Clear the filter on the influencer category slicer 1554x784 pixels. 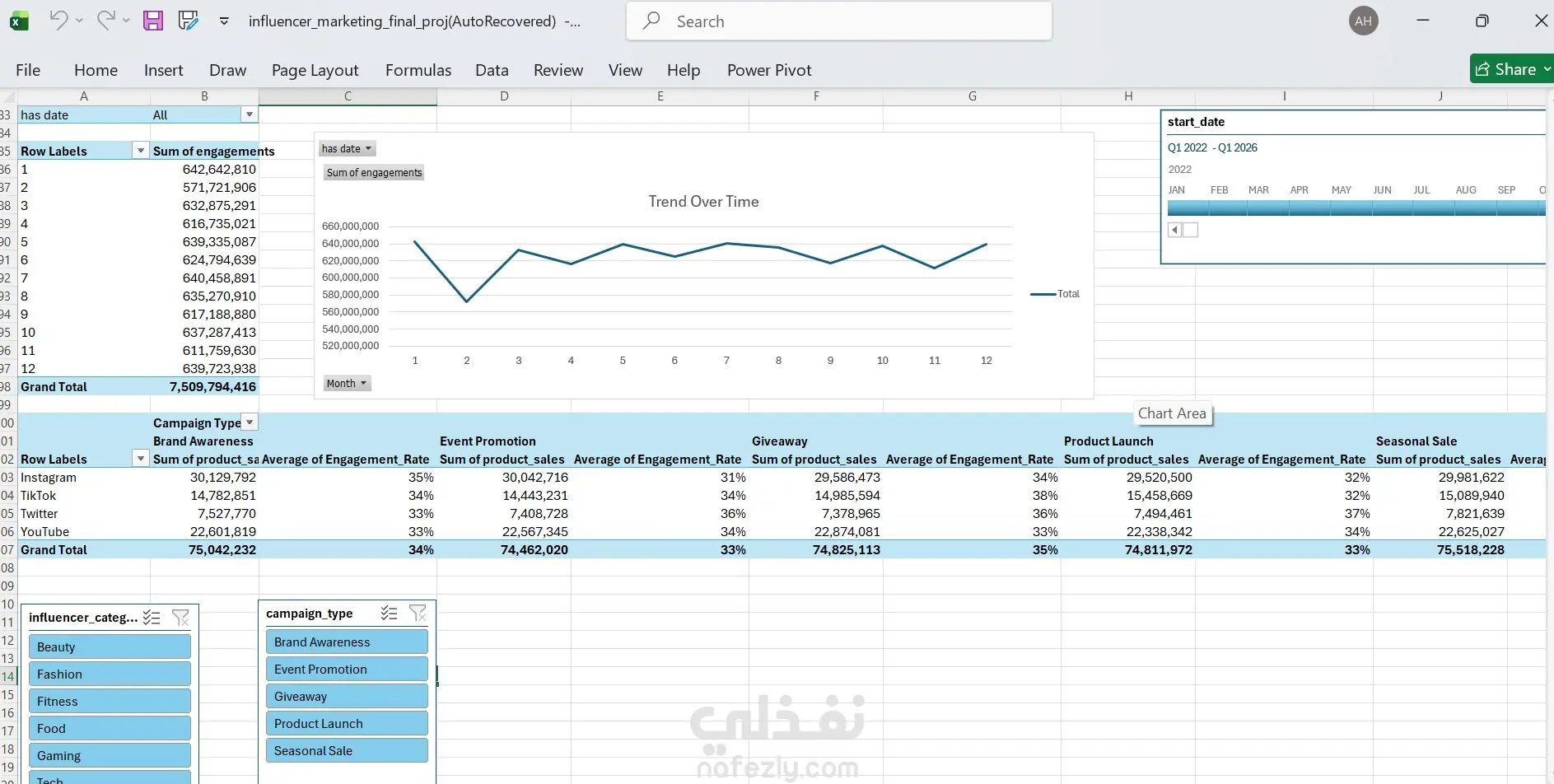coord(180,618)
